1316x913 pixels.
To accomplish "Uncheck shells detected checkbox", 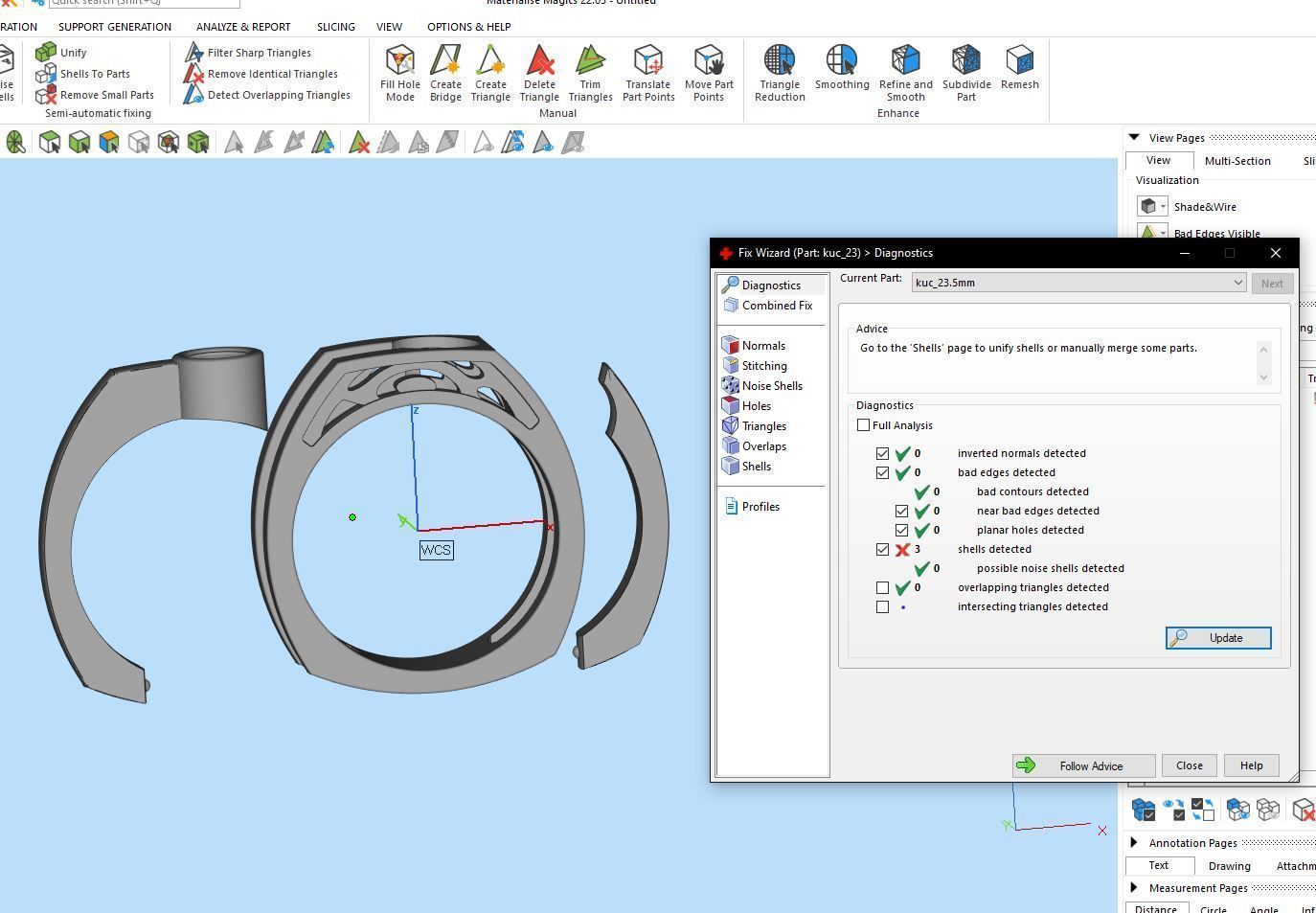I will click(882, 549).
